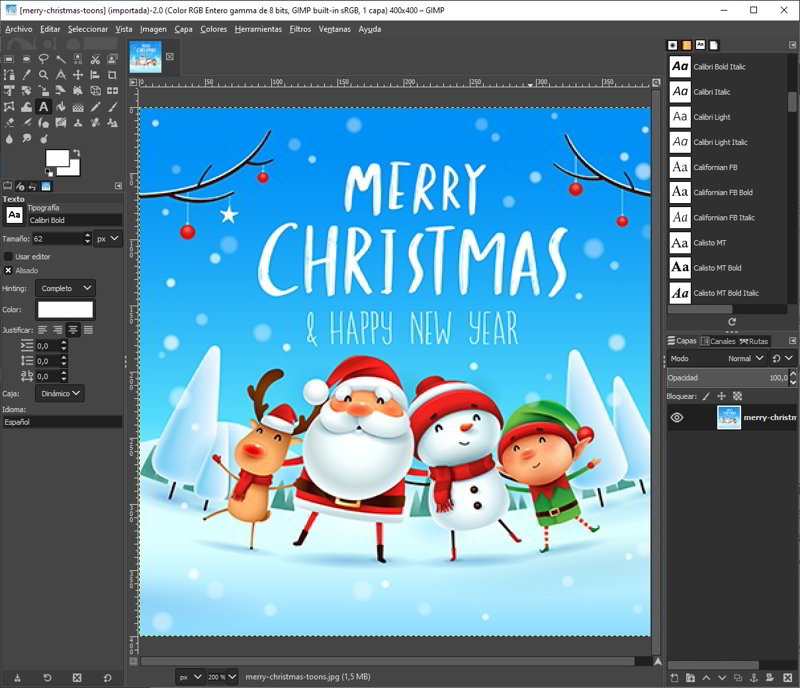
Task: Swap foreground and background colors arrow
Action: click(76, 151)
